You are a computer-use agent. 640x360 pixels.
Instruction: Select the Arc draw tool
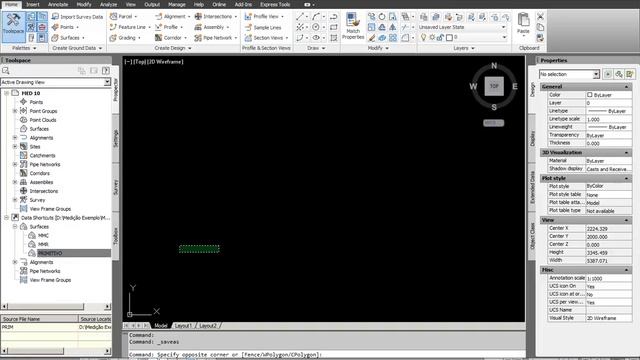point(316,16)
